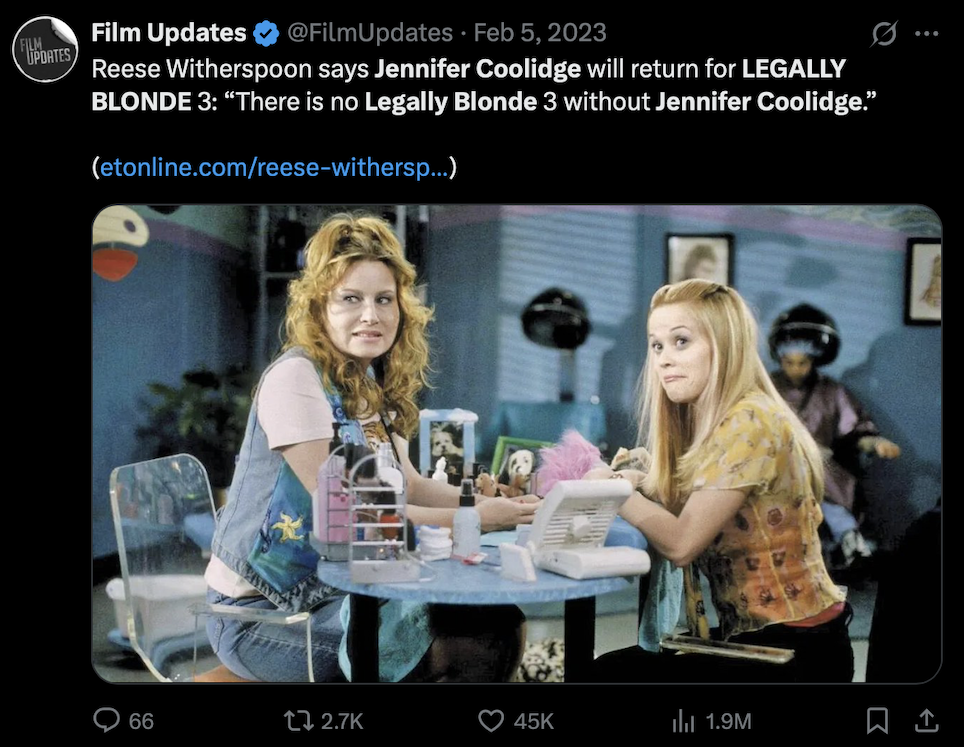This screenshot has width=964, height=747.
Task: Open the Grok slashed-circle icon
Action: (x=883, y=33)
